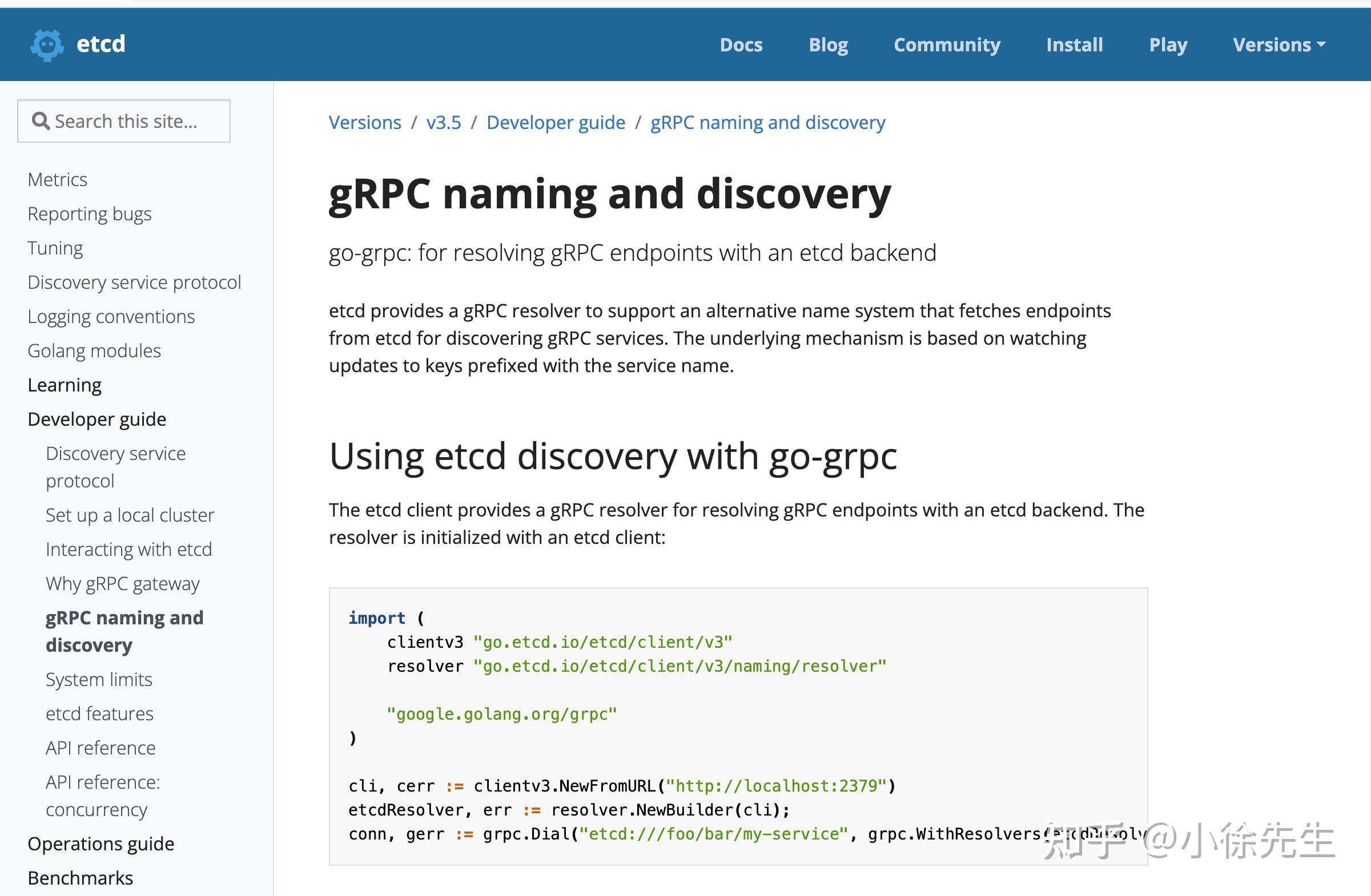Image resolution: width=1371 pixels, height=896 pixels.
Task: Open the Versions dropdown in navbar
Action: [x=1279, y=45]
